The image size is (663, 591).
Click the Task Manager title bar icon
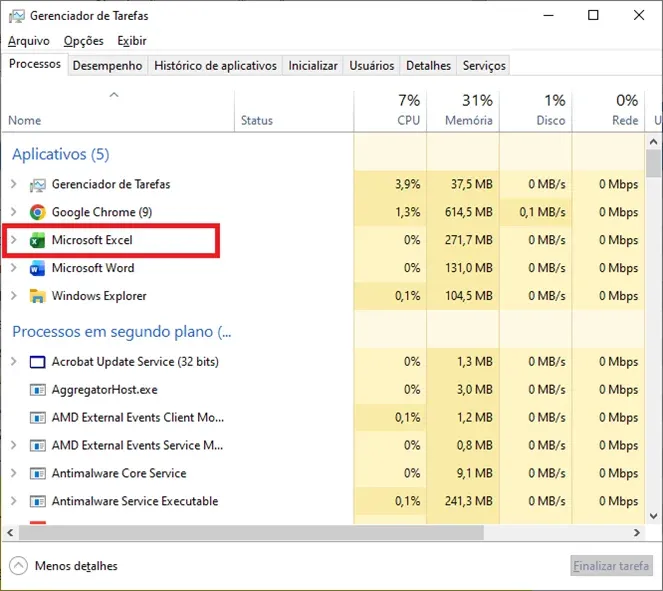coord(17,16)
